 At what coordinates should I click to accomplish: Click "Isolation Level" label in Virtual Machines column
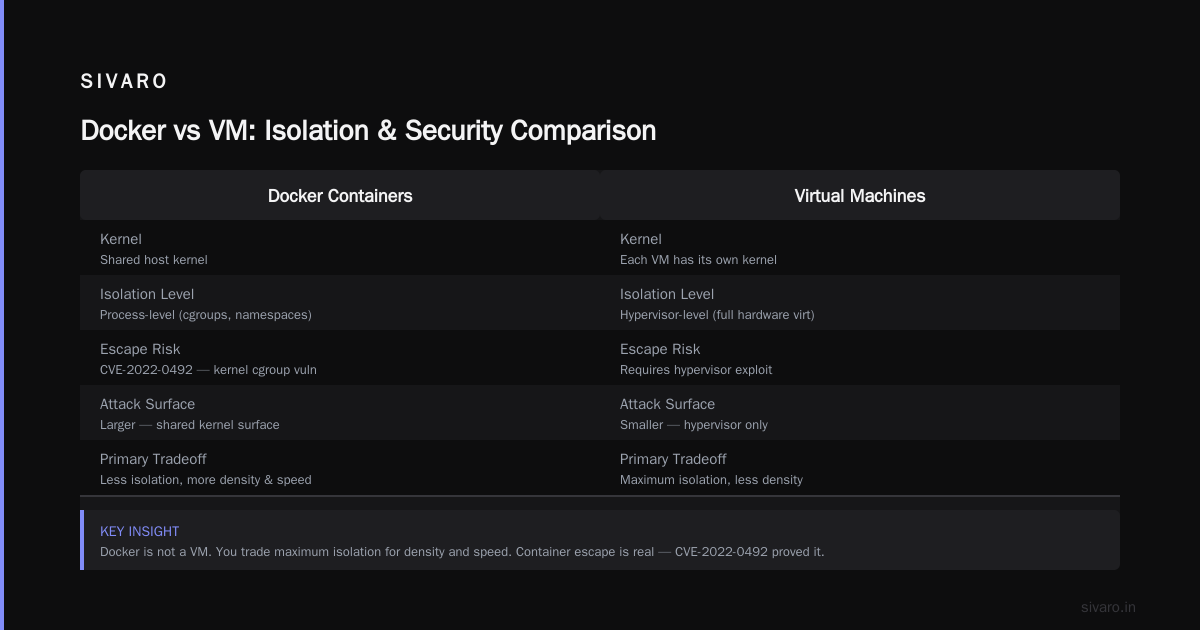pyautogui.click(x=667, y=294)
